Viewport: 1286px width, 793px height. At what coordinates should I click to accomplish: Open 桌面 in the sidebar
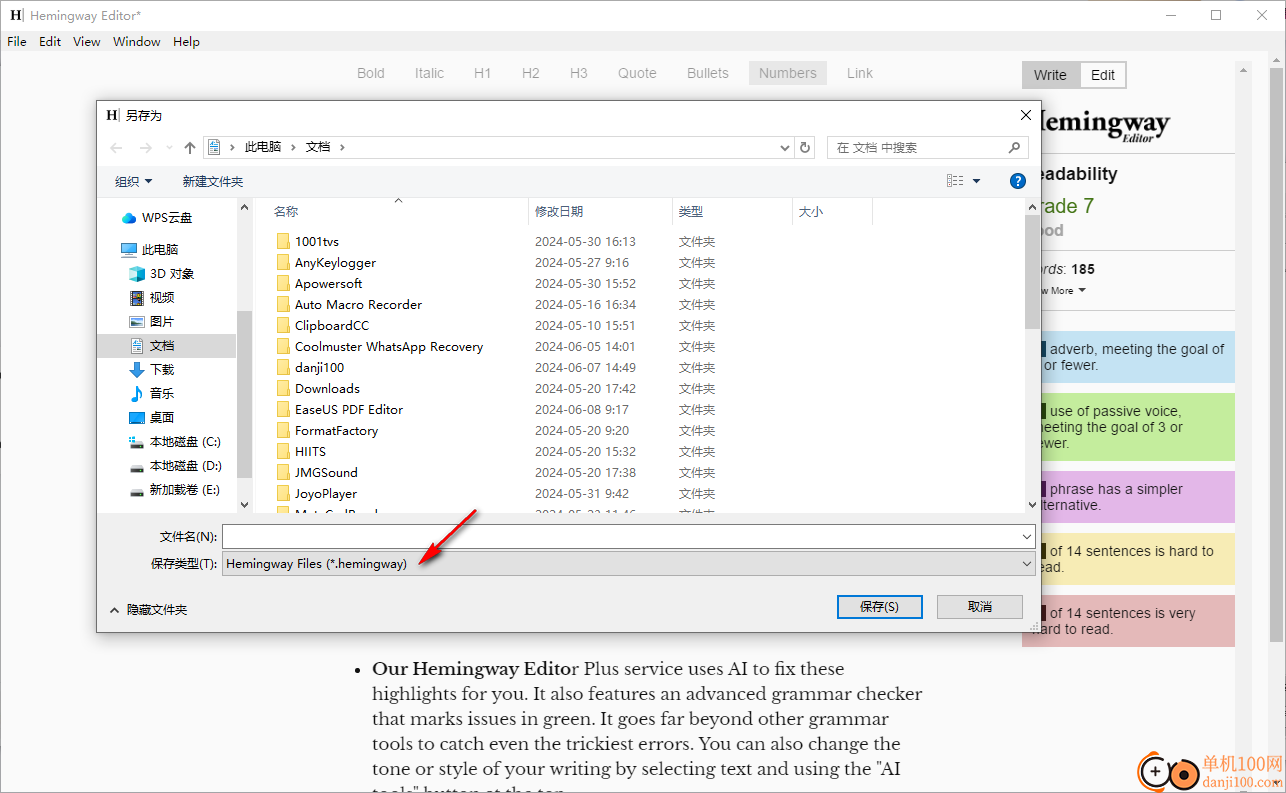[x=152, y=418]
